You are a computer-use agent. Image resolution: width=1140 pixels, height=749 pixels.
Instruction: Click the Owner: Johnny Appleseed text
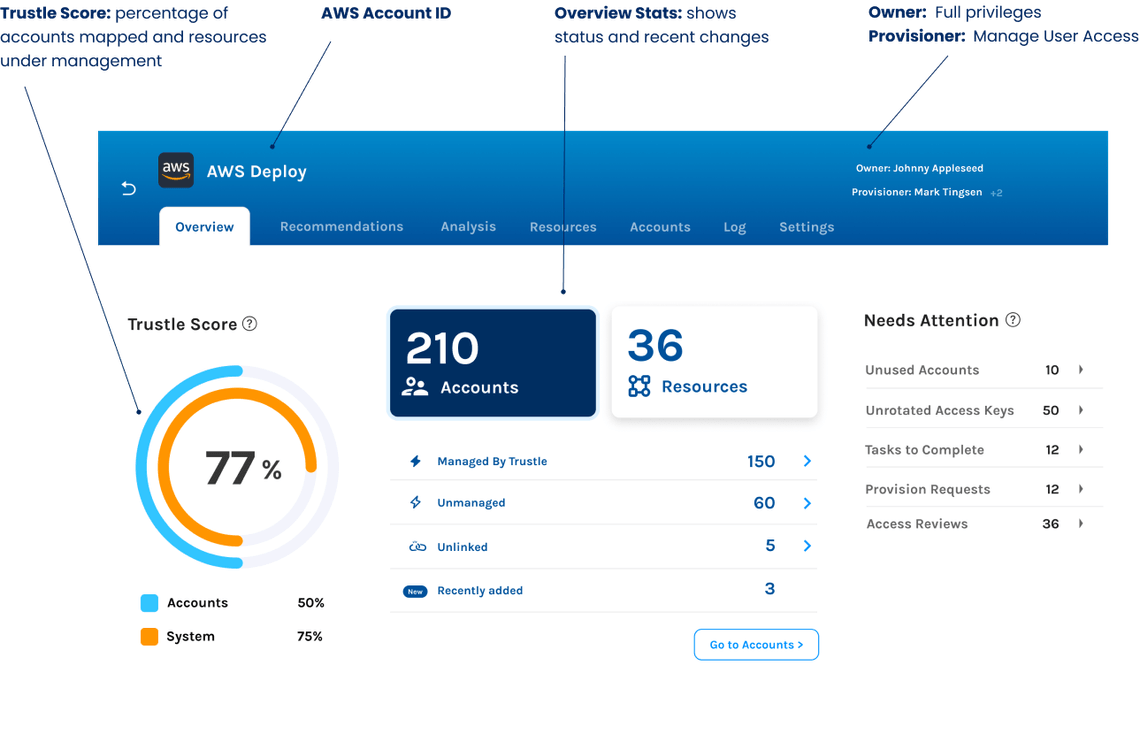click(919, 168)
